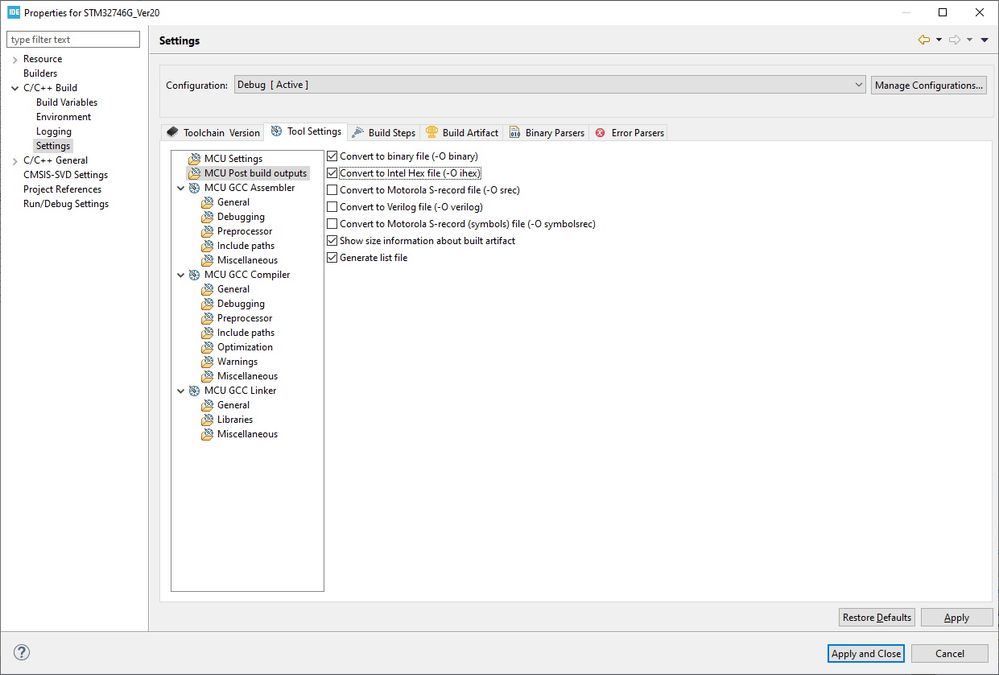Select Miscellaneous icon under MCU GCC Compiler
The height and width of the screenshot is (675, 999).
point(207,376)
